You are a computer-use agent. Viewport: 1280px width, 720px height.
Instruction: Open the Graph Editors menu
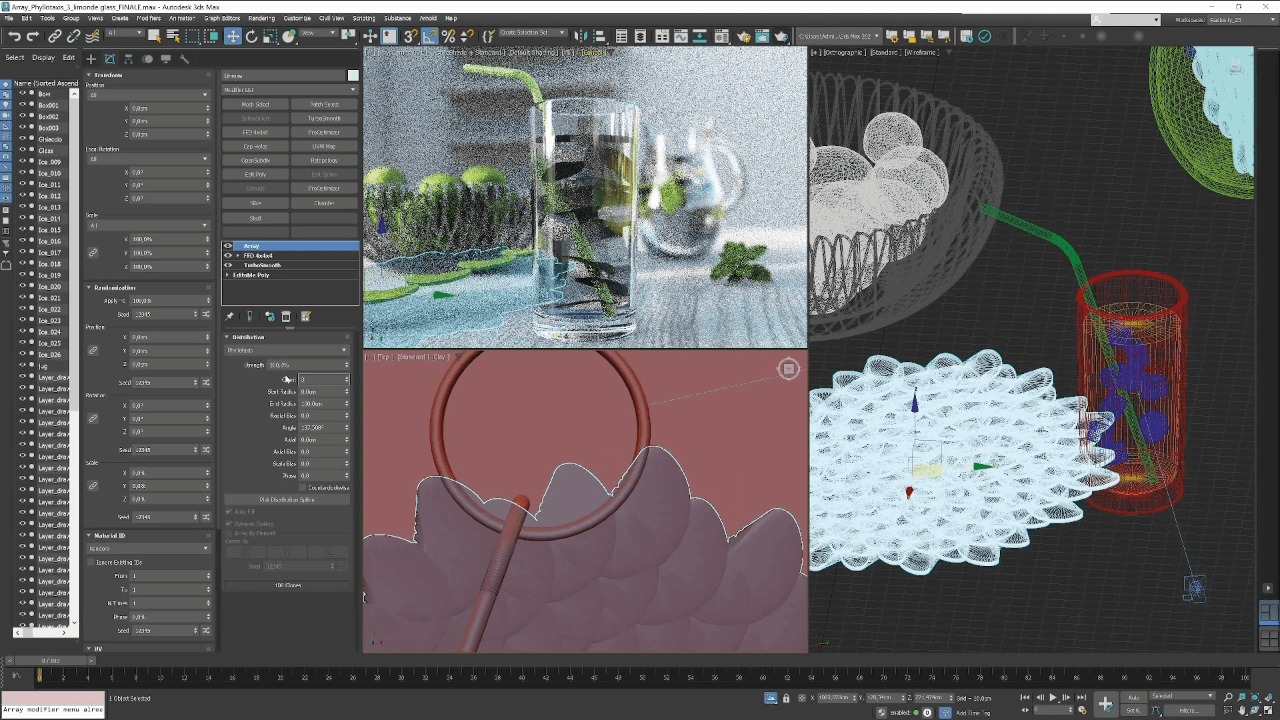pos(222,17)
